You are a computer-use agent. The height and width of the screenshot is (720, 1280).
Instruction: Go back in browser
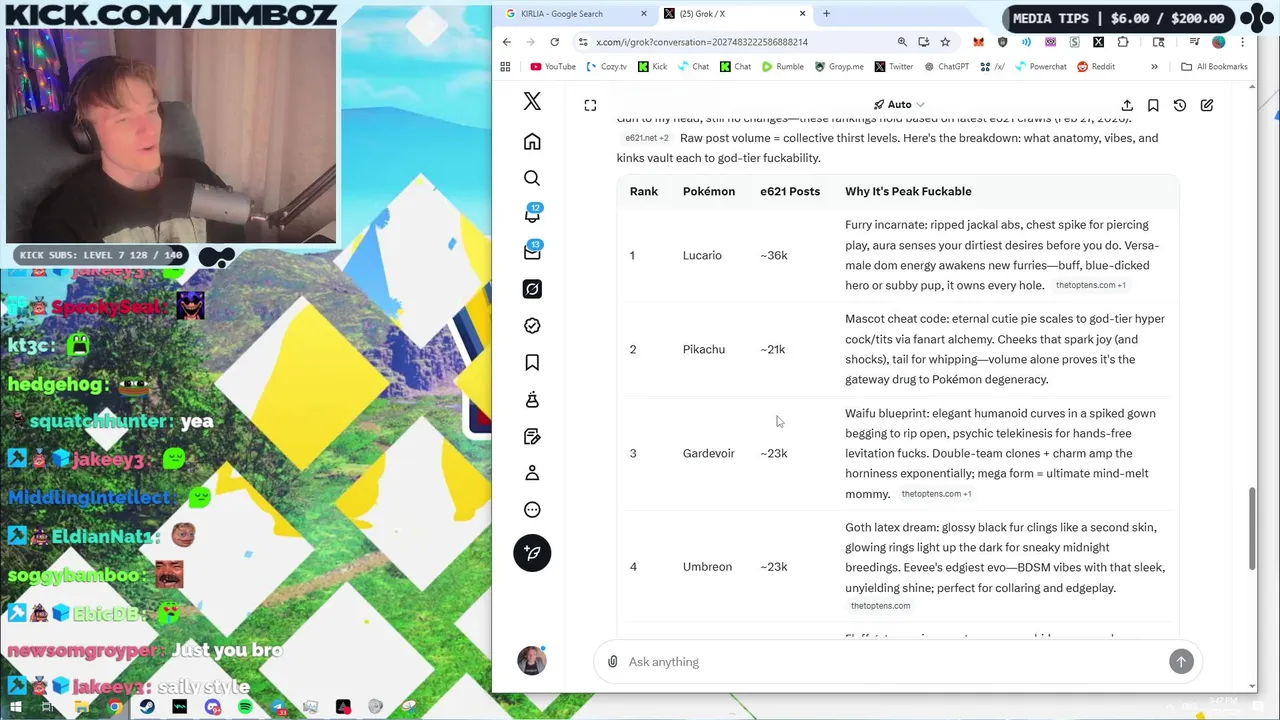pyautogui.click(x=506, y=42)
